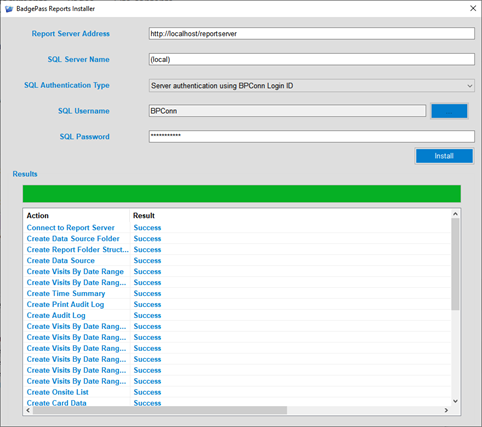
Task: Click the horizontal scrollbar left arrow
Action: [28, 410]
